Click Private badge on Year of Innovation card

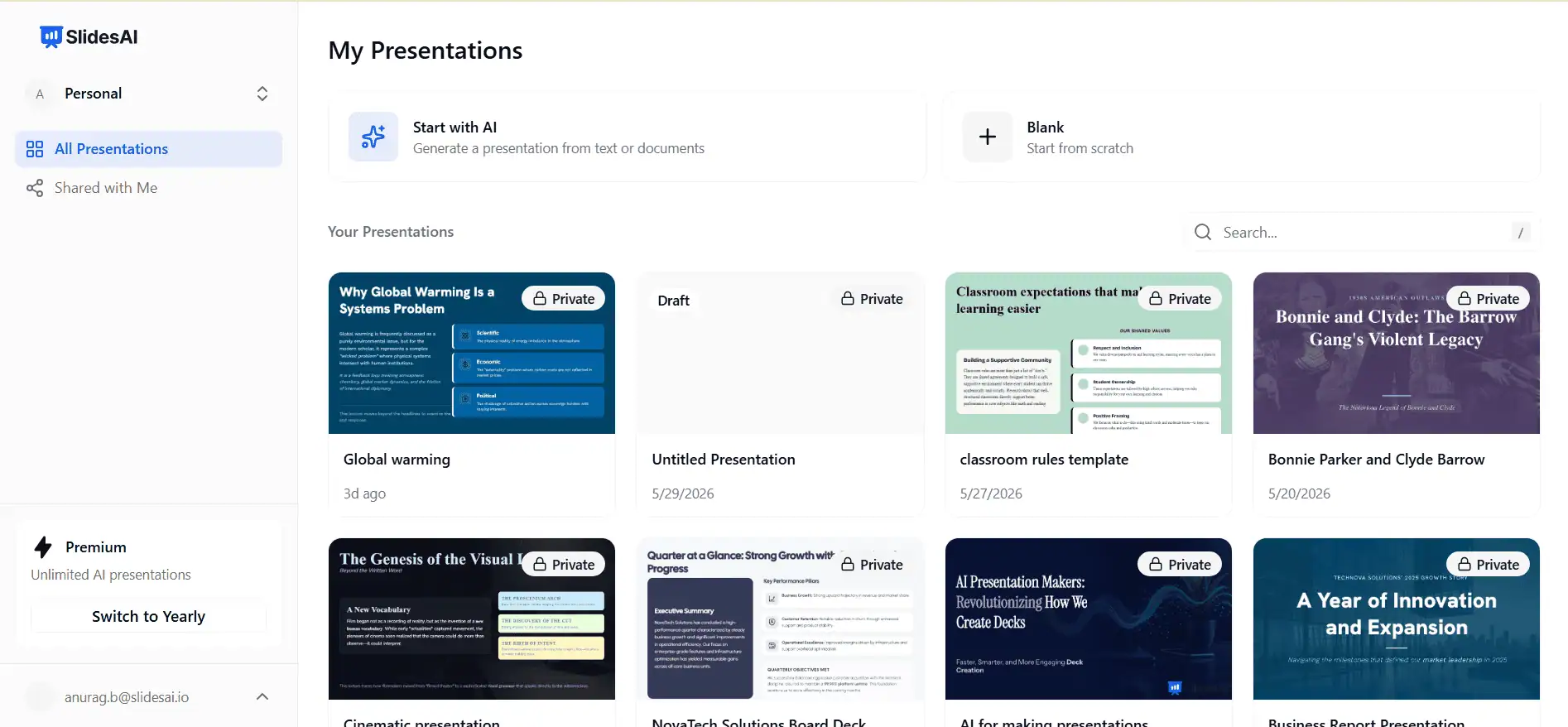point(1489,565)
